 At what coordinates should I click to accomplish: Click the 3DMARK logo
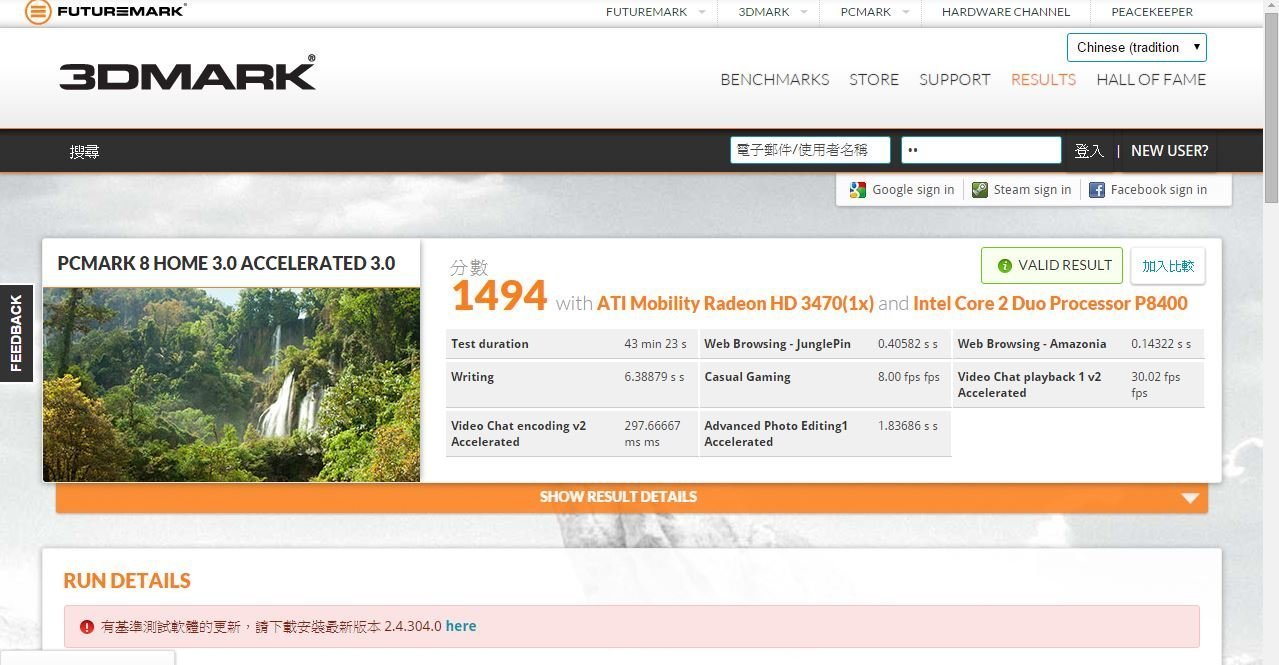click(x=187, y=75)
